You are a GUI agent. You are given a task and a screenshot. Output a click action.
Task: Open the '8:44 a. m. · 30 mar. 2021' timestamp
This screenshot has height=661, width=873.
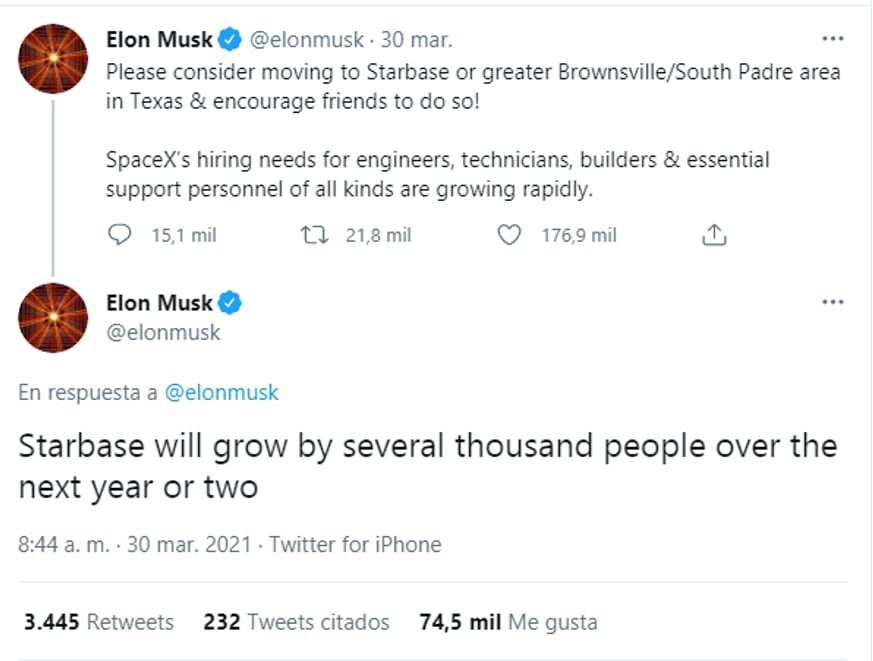pos(134,545)
